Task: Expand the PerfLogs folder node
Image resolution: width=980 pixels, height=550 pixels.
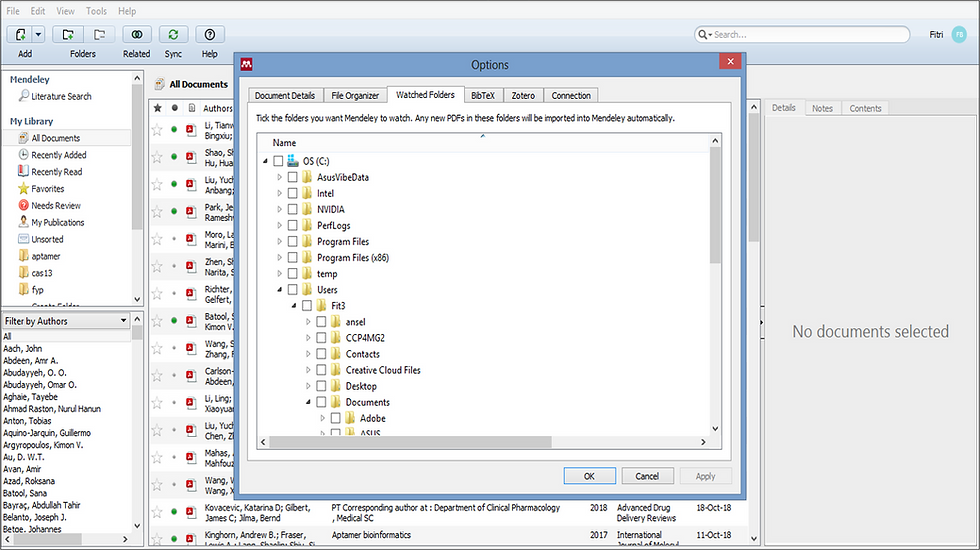Action: pyautogui.click(x=279, y=226)
